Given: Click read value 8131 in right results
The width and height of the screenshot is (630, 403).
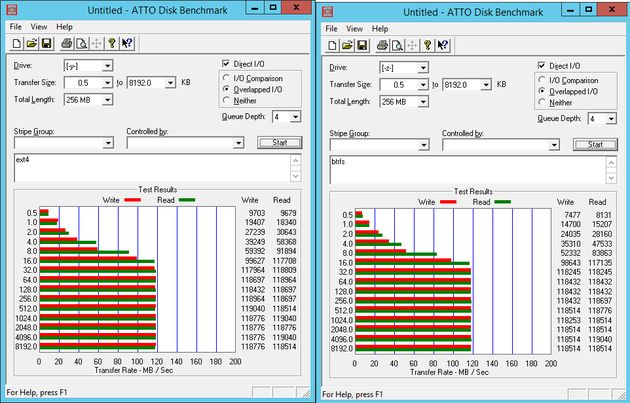Looking at the screenshot, I should [x=603, y=215].
